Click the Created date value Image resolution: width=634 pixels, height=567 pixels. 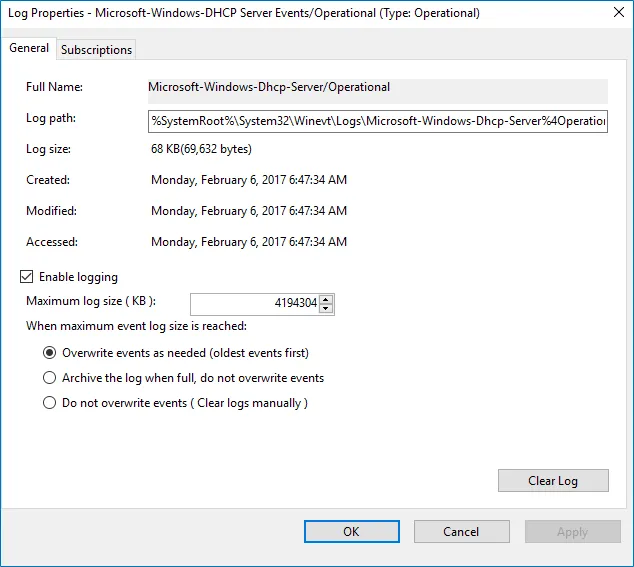249,180
